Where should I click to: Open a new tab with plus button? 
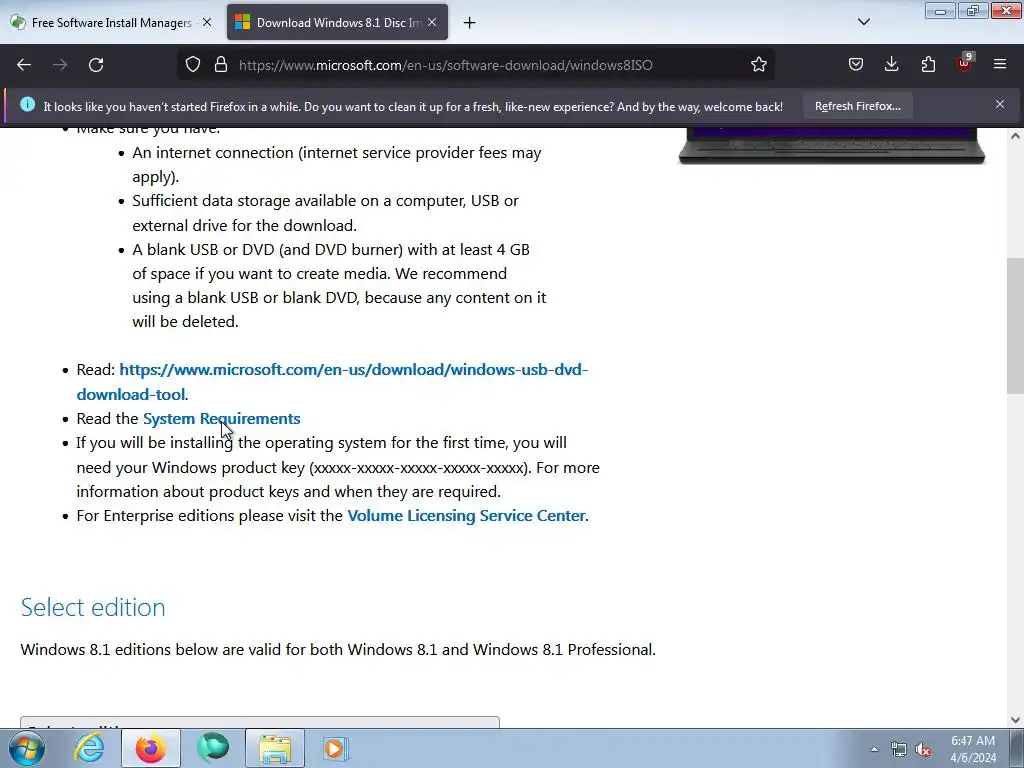[470, 23]
